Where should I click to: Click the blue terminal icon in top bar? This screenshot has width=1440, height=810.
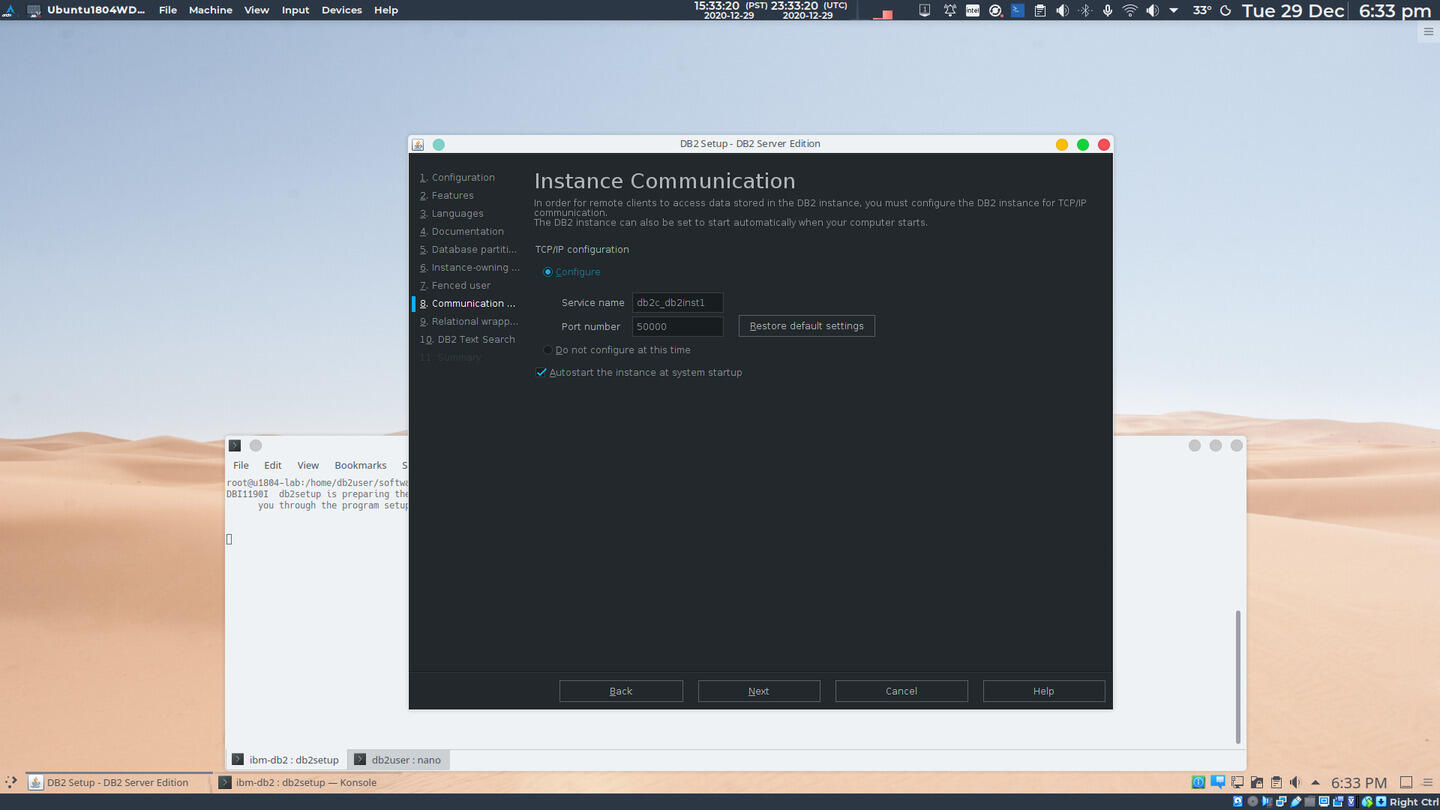[1018, 10]
